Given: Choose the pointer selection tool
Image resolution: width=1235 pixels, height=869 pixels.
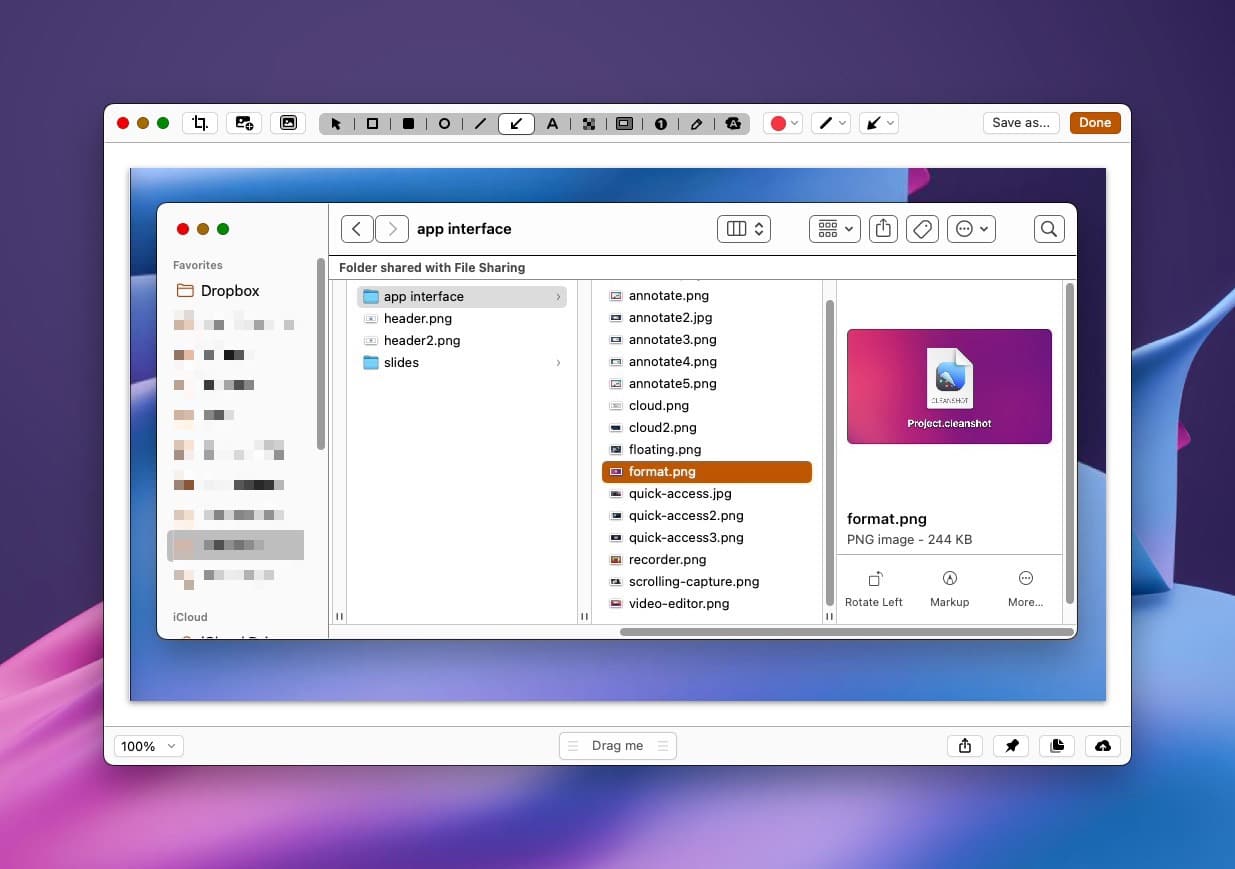Looking at the screenshot, I should tap(336, 124).
